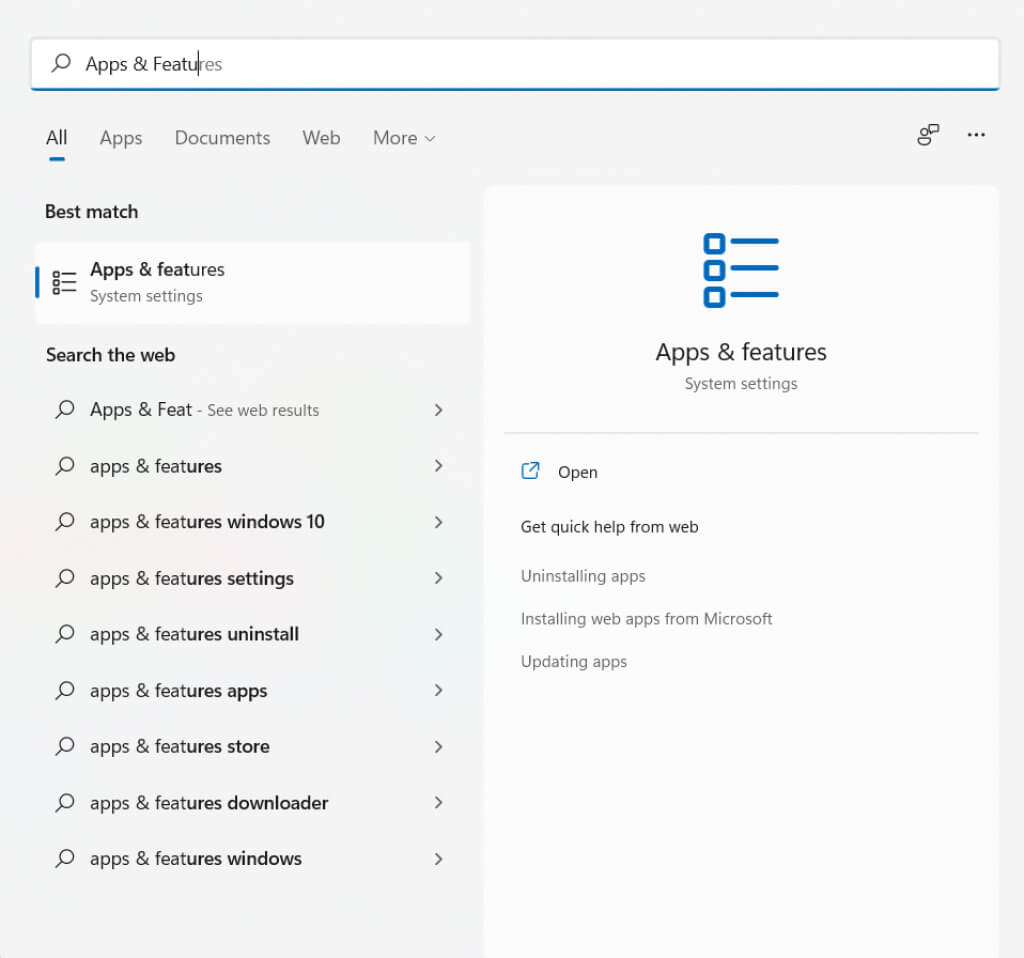Viewport: 1024px width, 958px height.
Task: Expand the More filter dropdown
Action: point(404,138)
